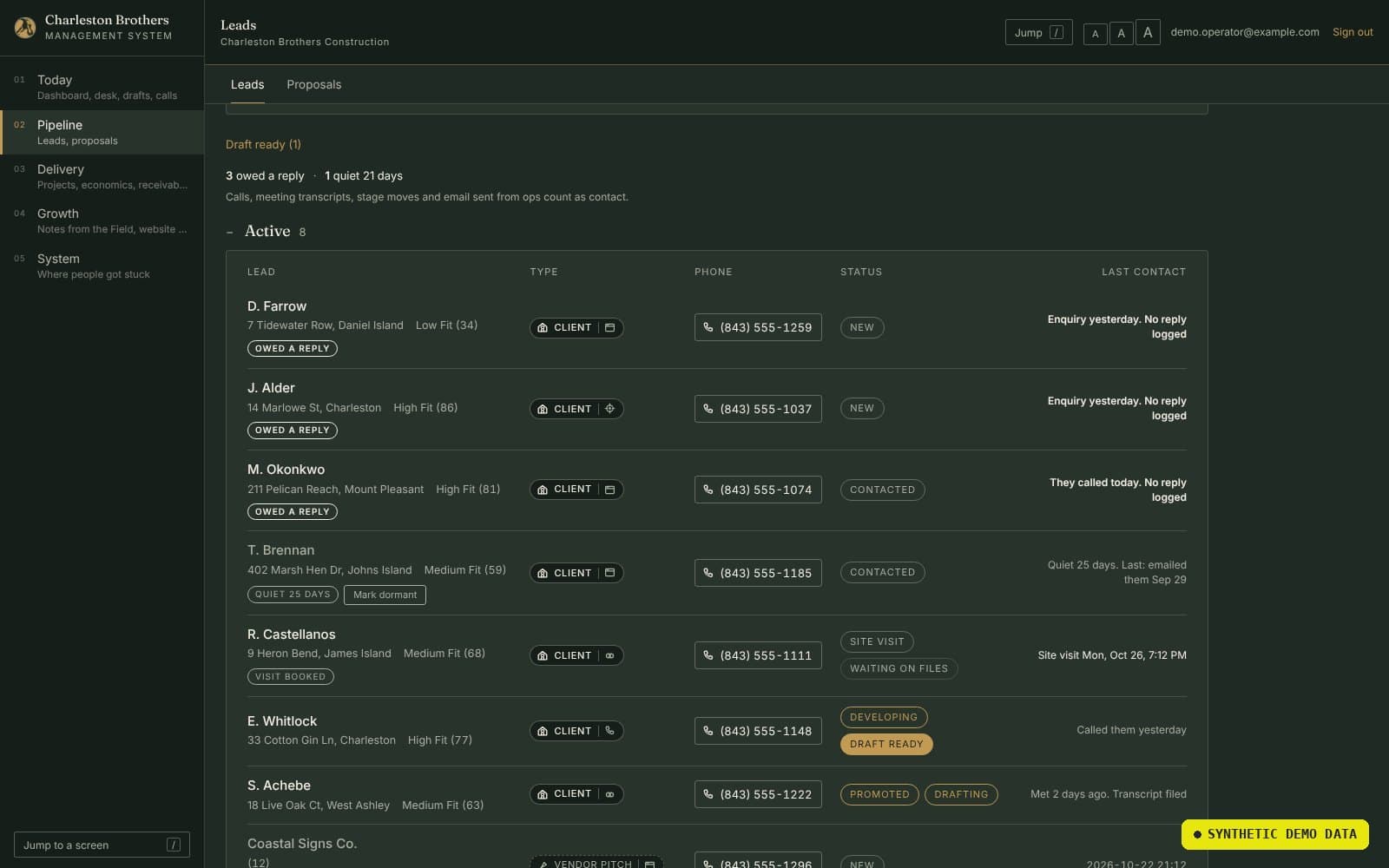Click the Waiting on Files status badge
1389x868 pixels.
[899, 668]
